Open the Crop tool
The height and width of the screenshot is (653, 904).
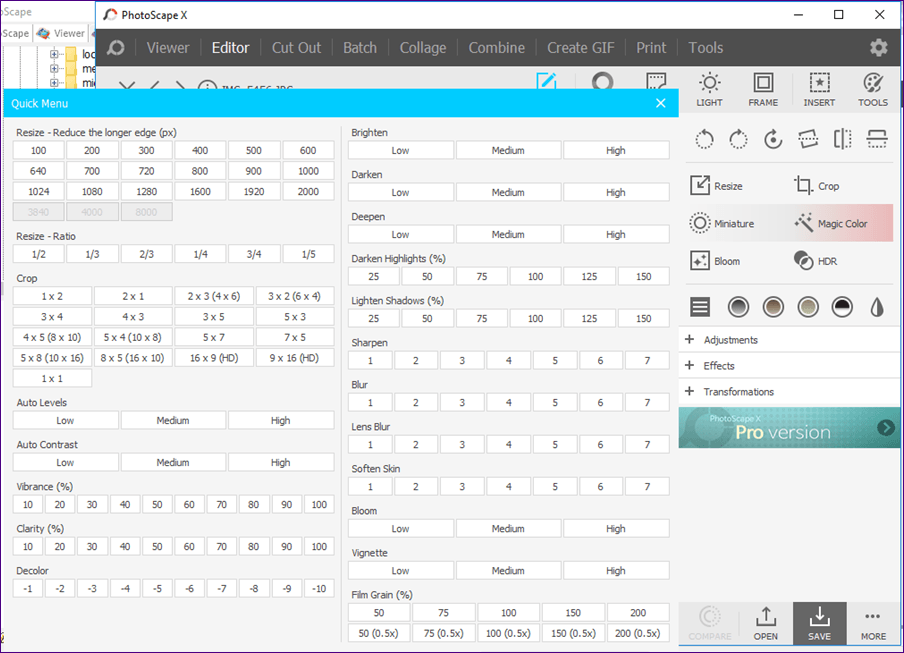(x=817, y=186)
